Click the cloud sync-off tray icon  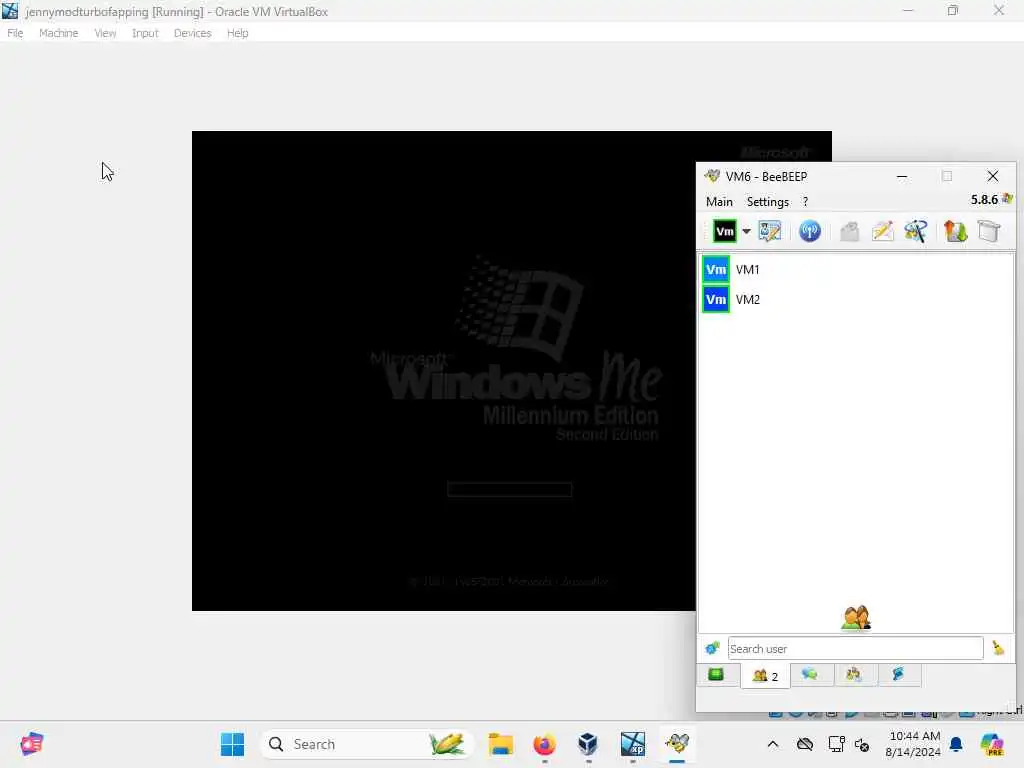[x=805, y=744]
